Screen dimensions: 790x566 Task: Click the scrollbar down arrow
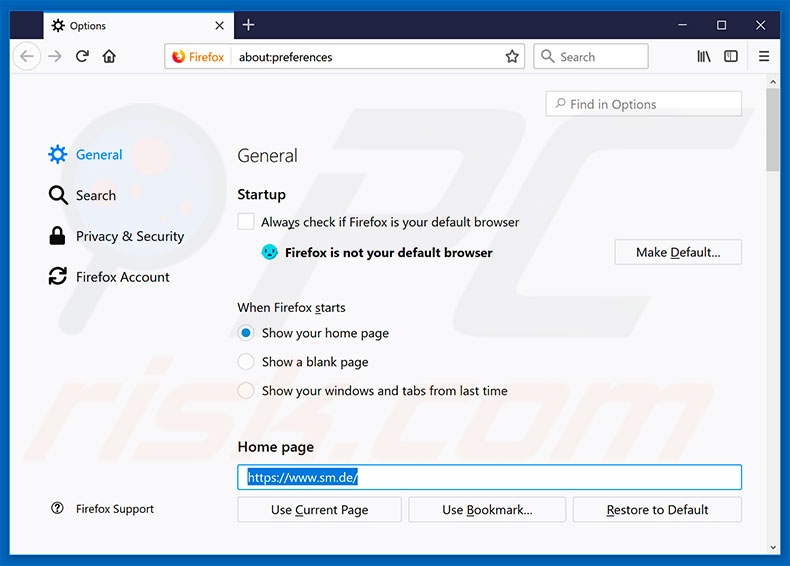coord(773,547)
